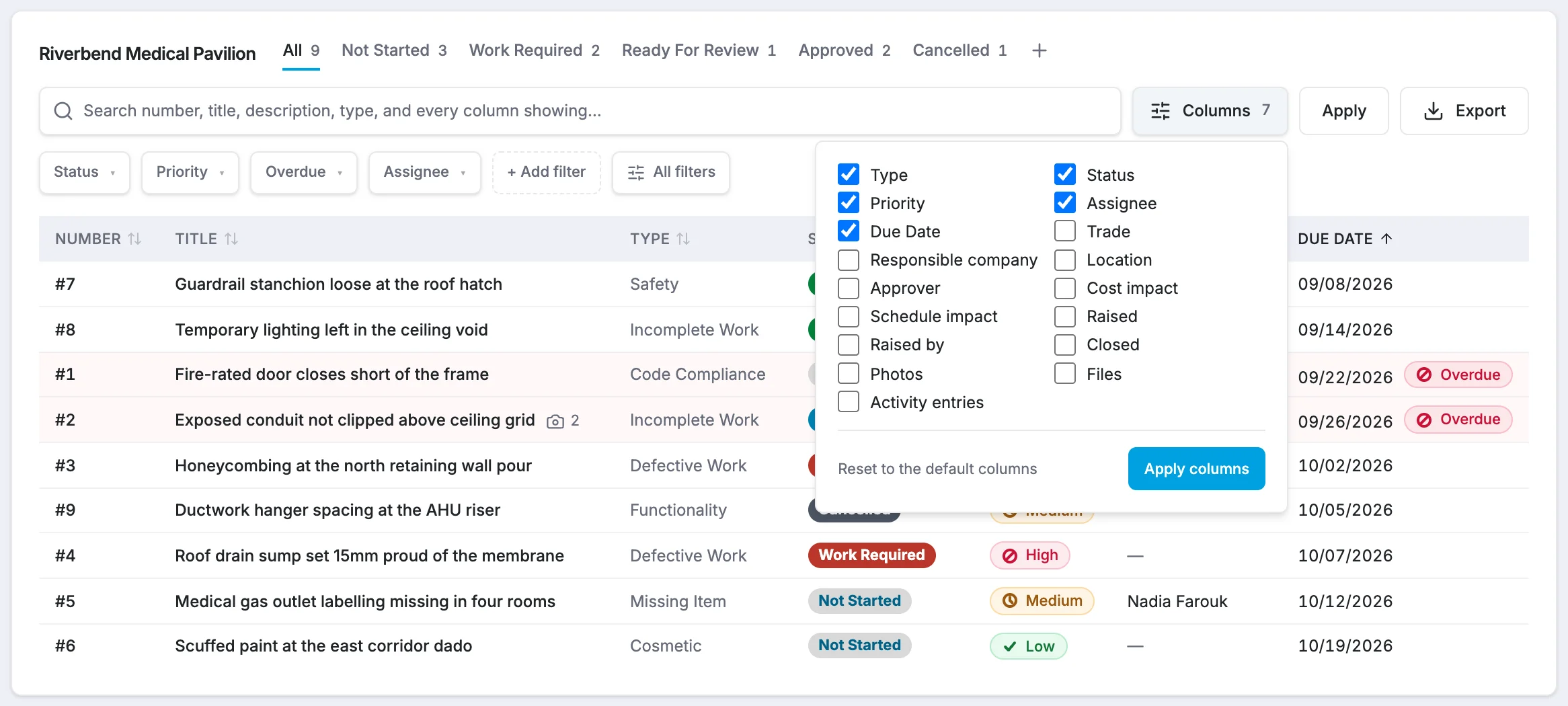This screenshot has height=706, width=1568.
Task: Enable the Location column checkbox
Action: tap(1065, 259)
